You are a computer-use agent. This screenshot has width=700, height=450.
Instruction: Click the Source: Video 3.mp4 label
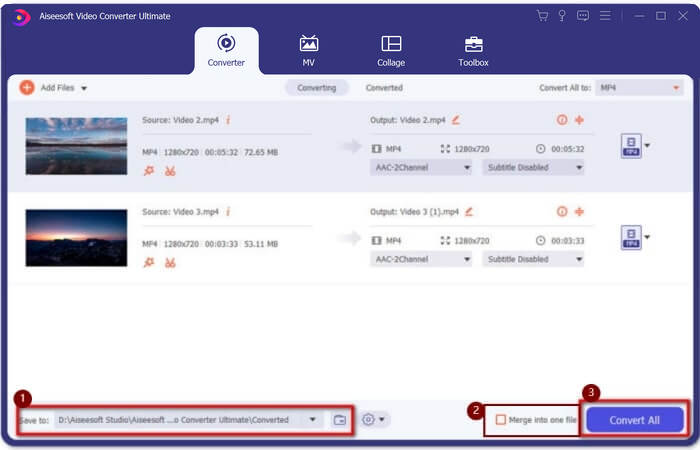pos(180,212)
